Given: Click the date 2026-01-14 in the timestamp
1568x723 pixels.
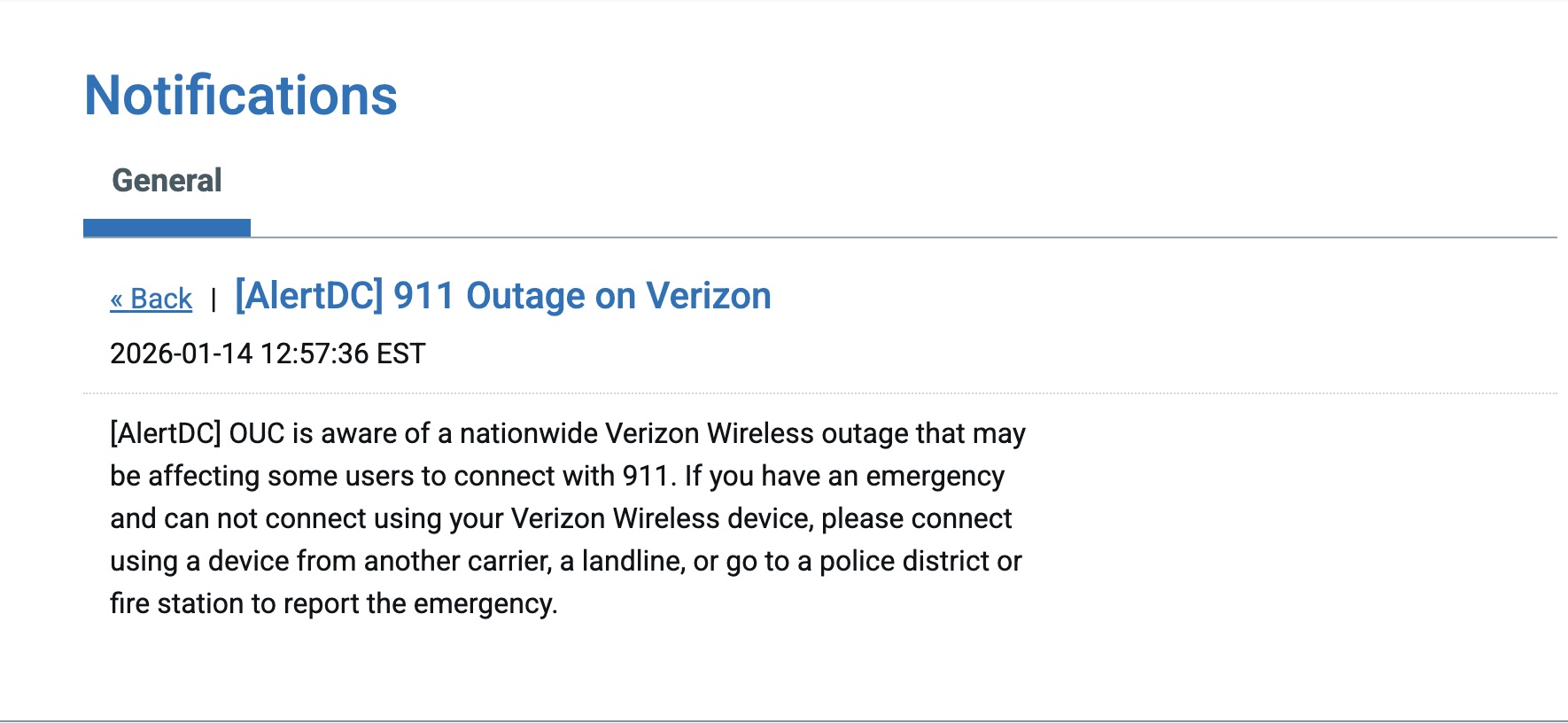Looking at the screenshot, I should click(181, 354).
